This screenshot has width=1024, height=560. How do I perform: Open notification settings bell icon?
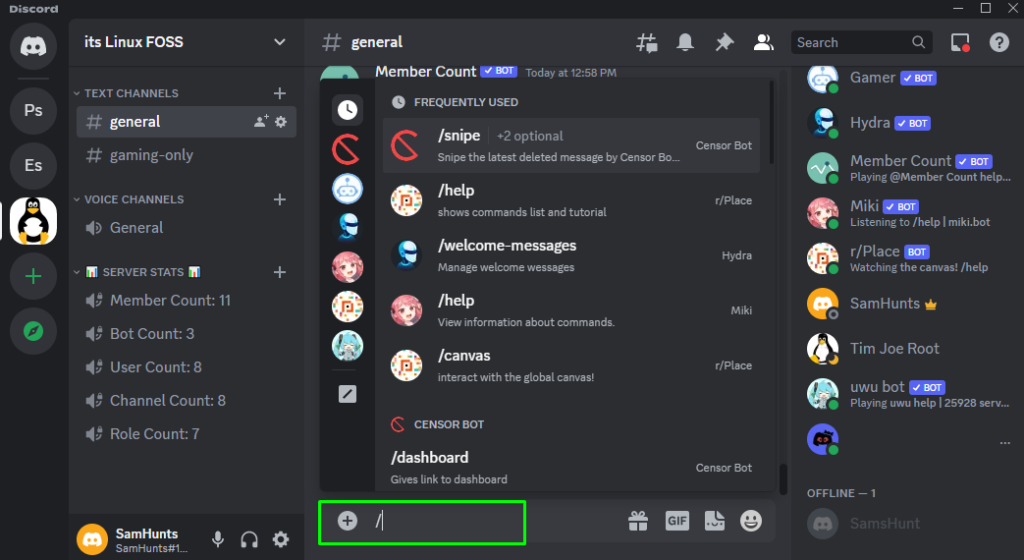[685, 42]
